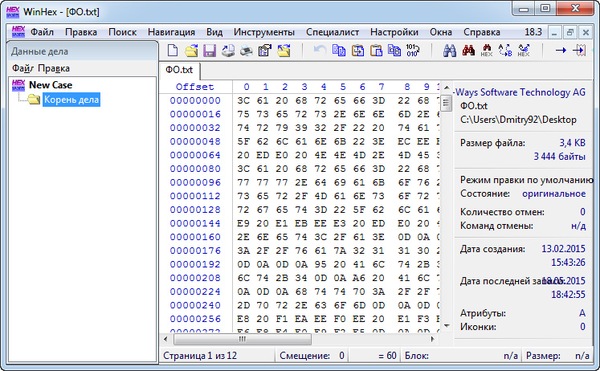Click offset row 00000256
Viewport: 600px width, 371px height.
click(x=195, y=319)
